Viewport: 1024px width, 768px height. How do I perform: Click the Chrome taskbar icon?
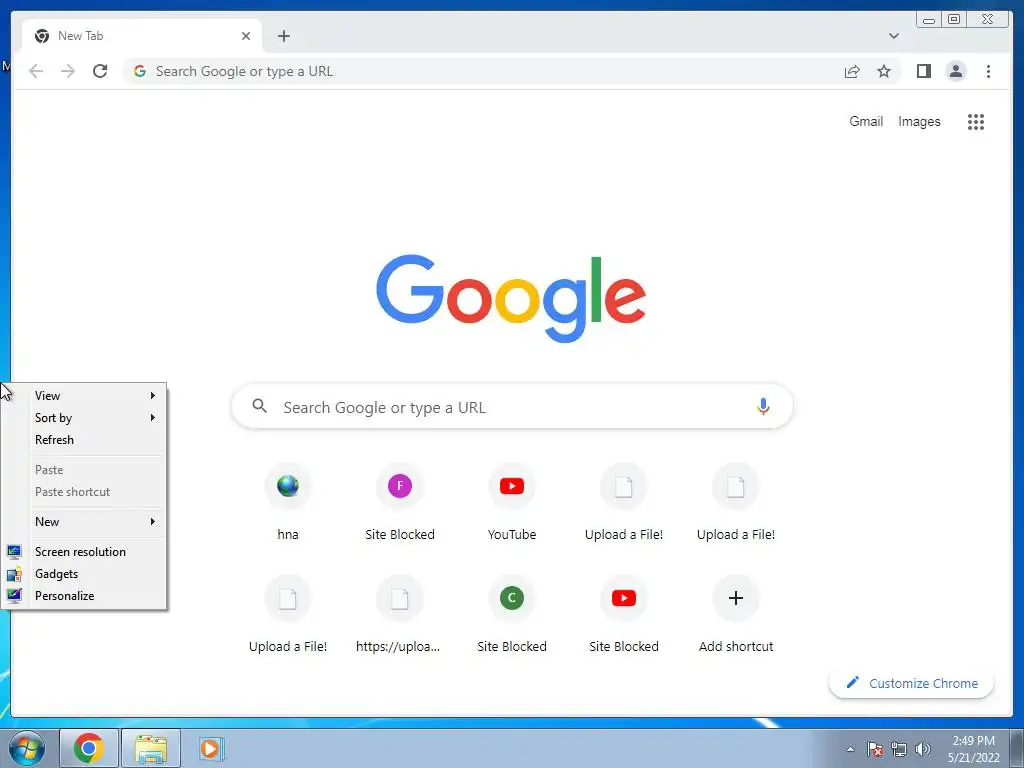point(89,748)
